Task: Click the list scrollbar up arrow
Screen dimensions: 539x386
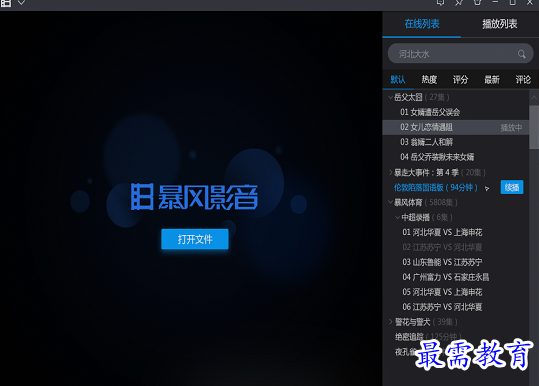Action: click(x=534, y=98)
